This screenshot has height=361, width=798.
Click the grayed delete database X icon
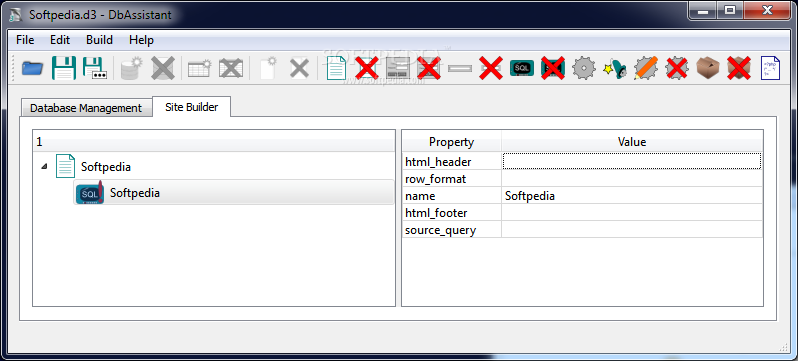[x=163, y=68]
